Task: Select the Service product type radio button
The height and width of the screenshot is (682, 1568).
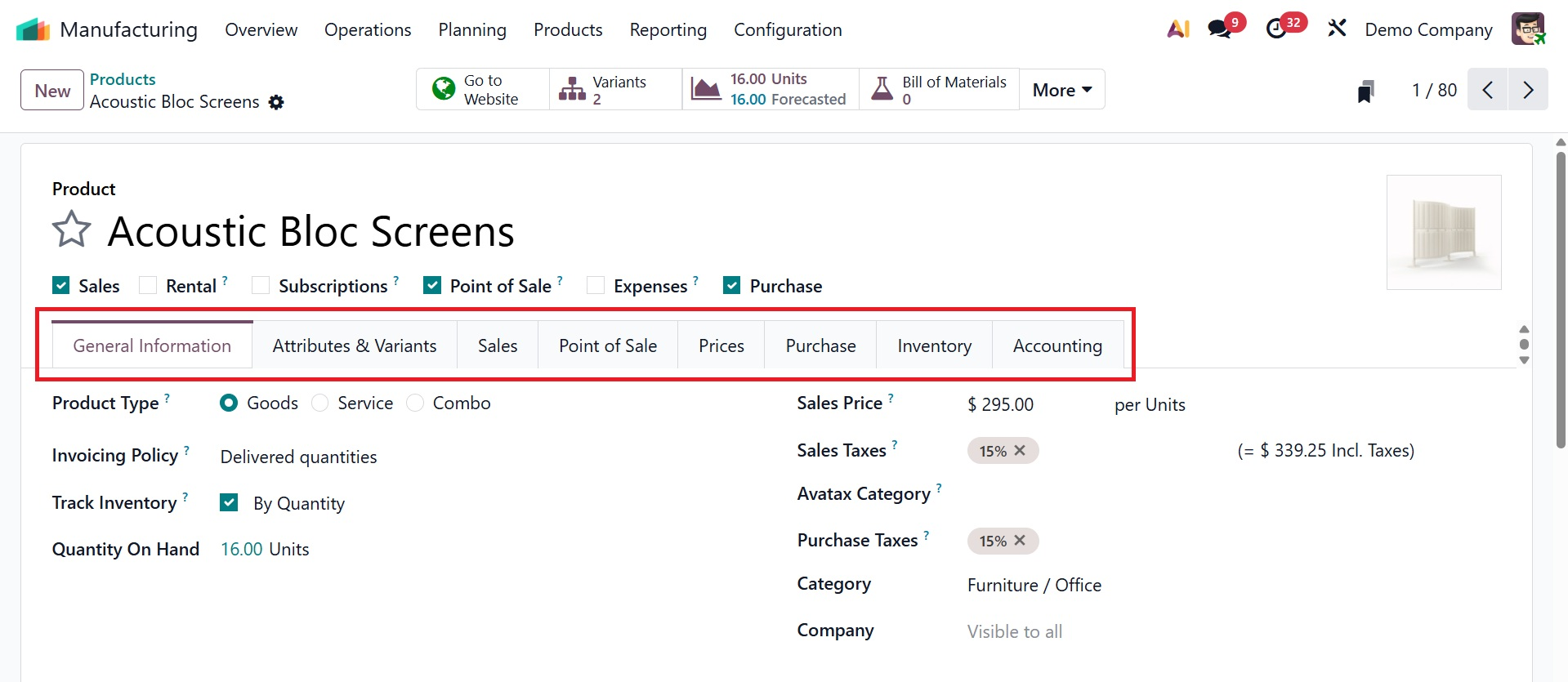Action: point(320,403)
